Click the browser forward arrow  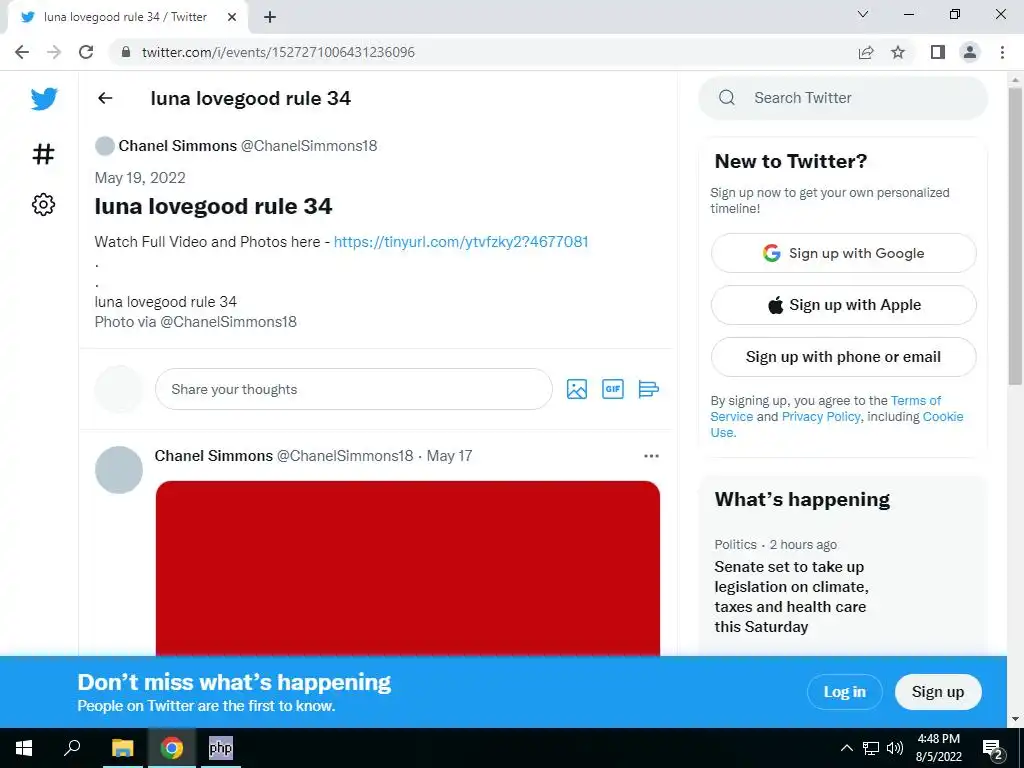point(54,52)
